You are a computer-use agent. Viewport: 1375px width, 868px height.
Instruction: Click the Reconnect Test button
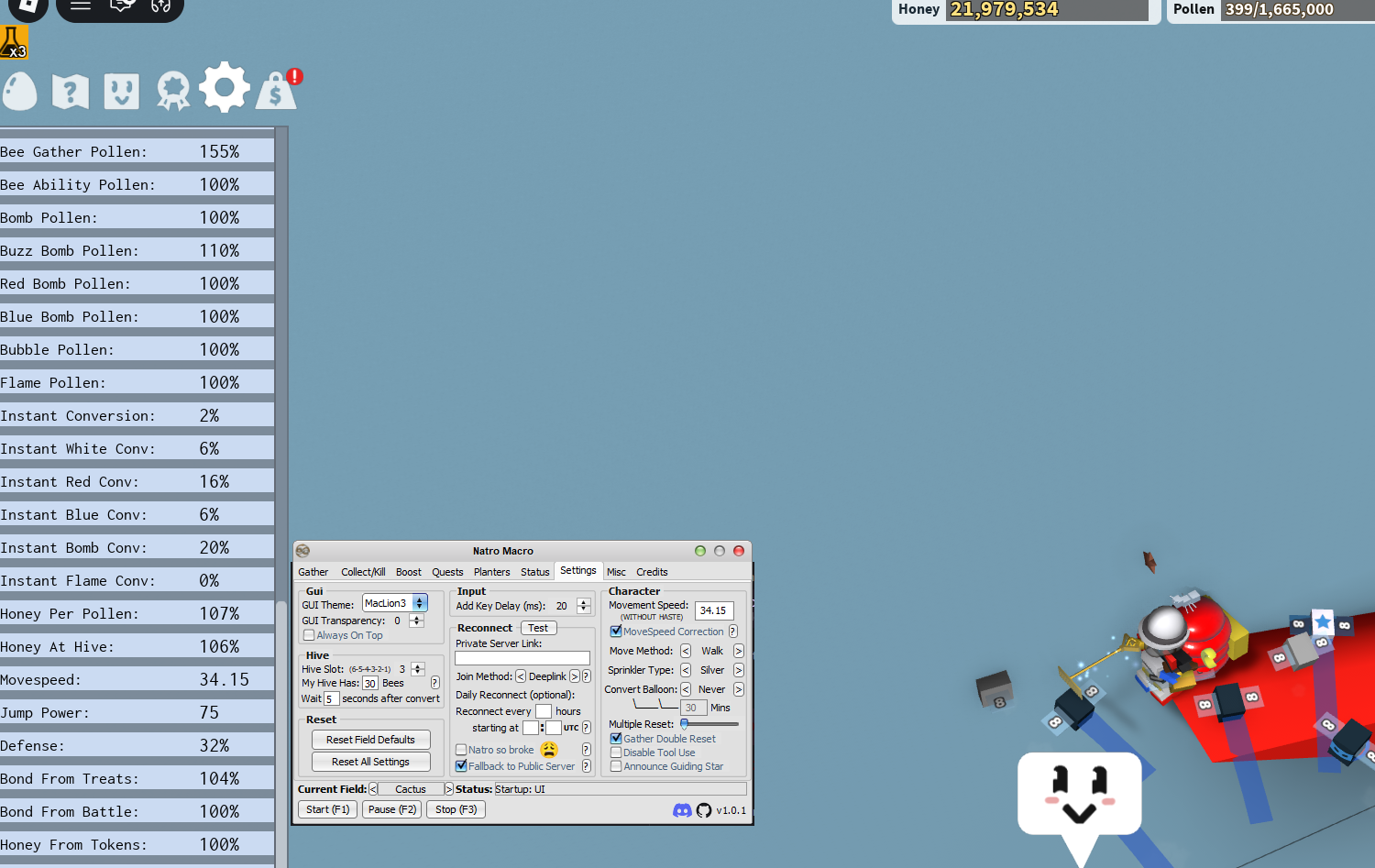click(538, 628)
